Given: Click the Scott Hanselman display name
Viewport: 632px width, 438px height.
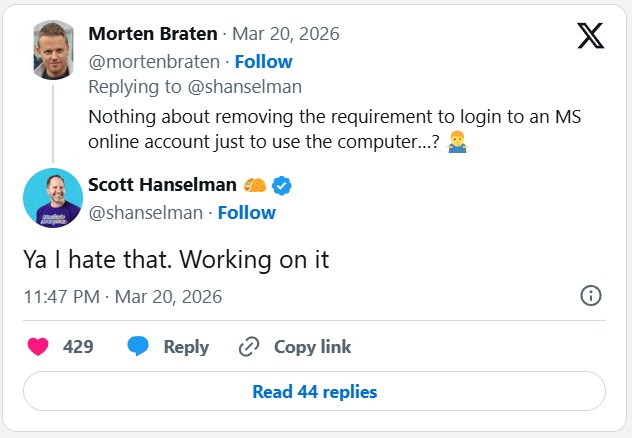Looking at the screenshot, I should [162, 185].
